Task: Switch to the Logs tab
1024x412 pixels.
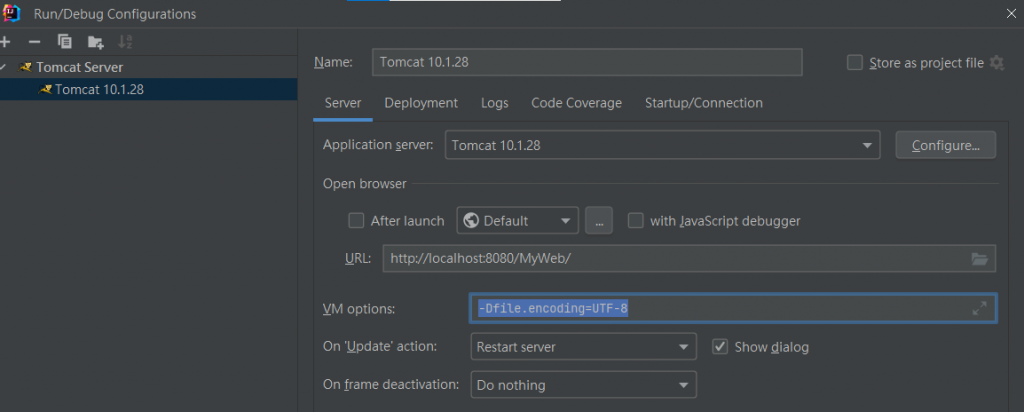Action: pos(494,103)
